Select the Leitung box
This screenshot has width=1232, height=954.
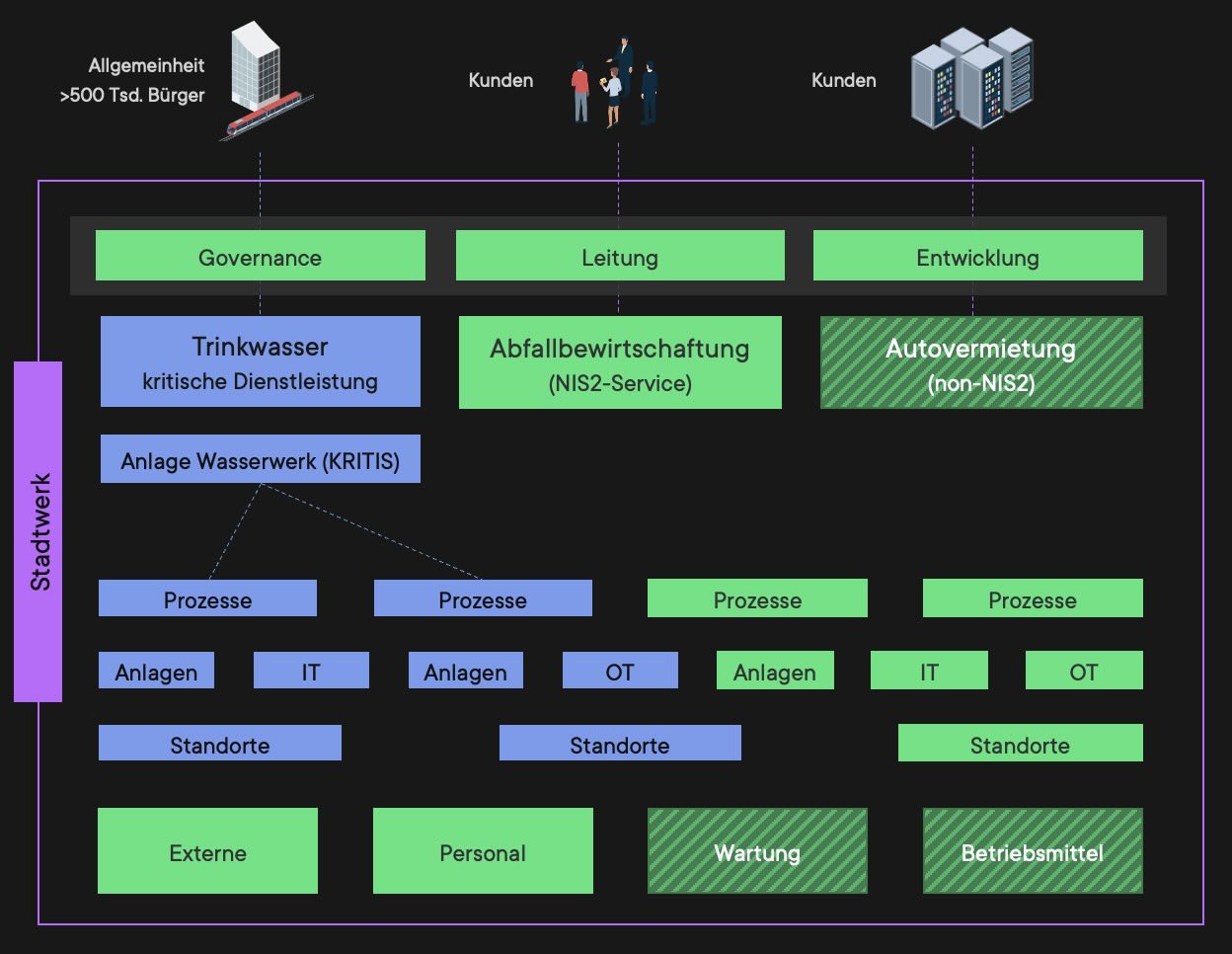coord(619,257)
